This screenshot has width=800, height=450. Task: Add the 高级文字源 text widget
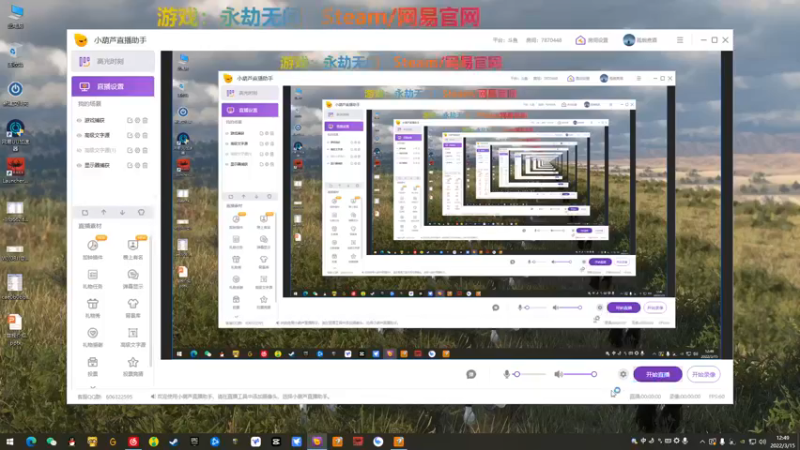click(x=133, y=337)
